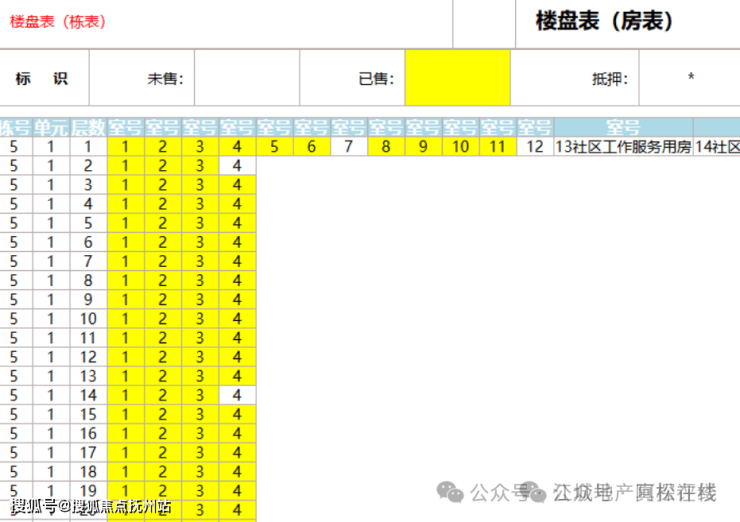
Task: Click room 3 cell on floor 5
Action: tap(200, 223)
